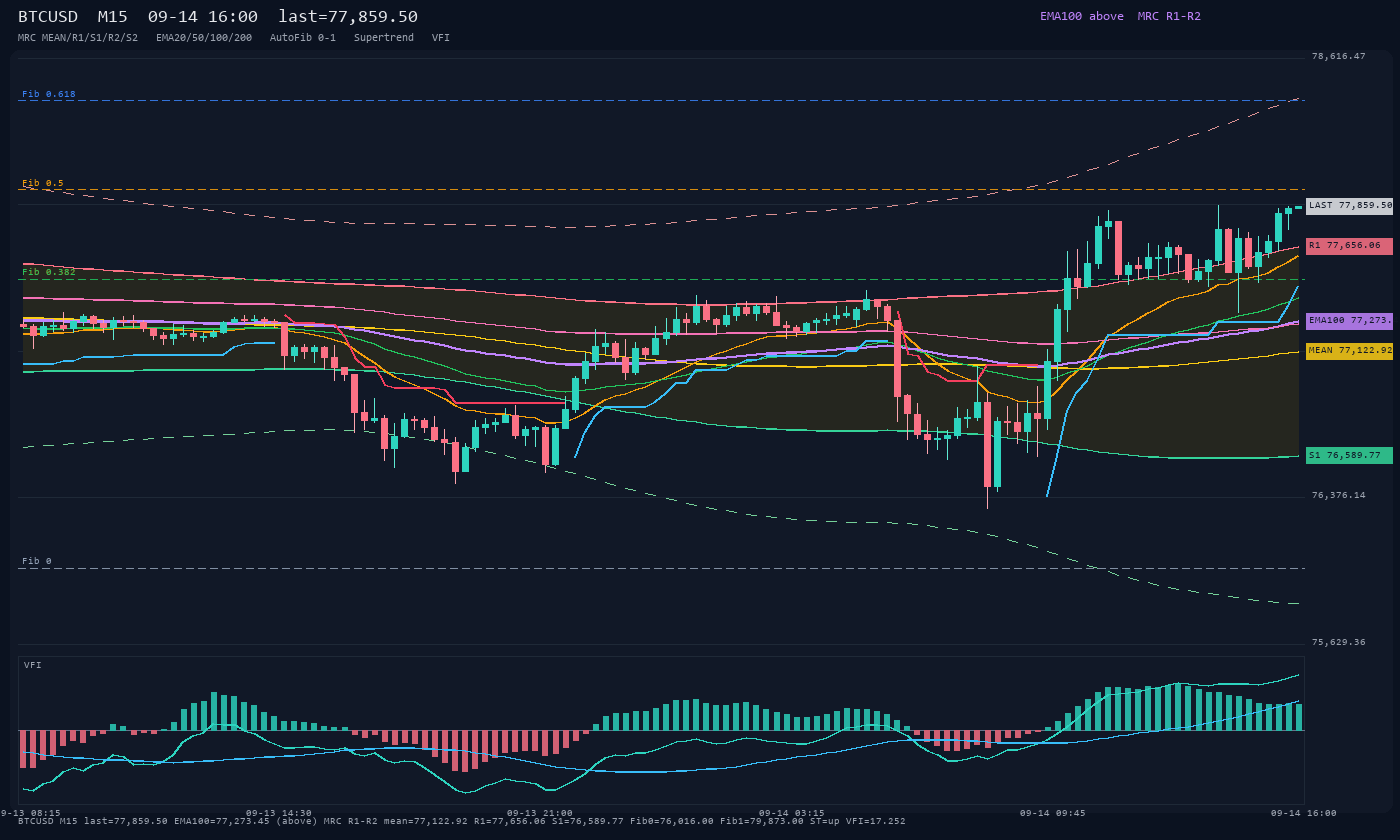
Task: Click the yellow MEAN 77,122.92 price tag
Action: tap(1349, 351)
